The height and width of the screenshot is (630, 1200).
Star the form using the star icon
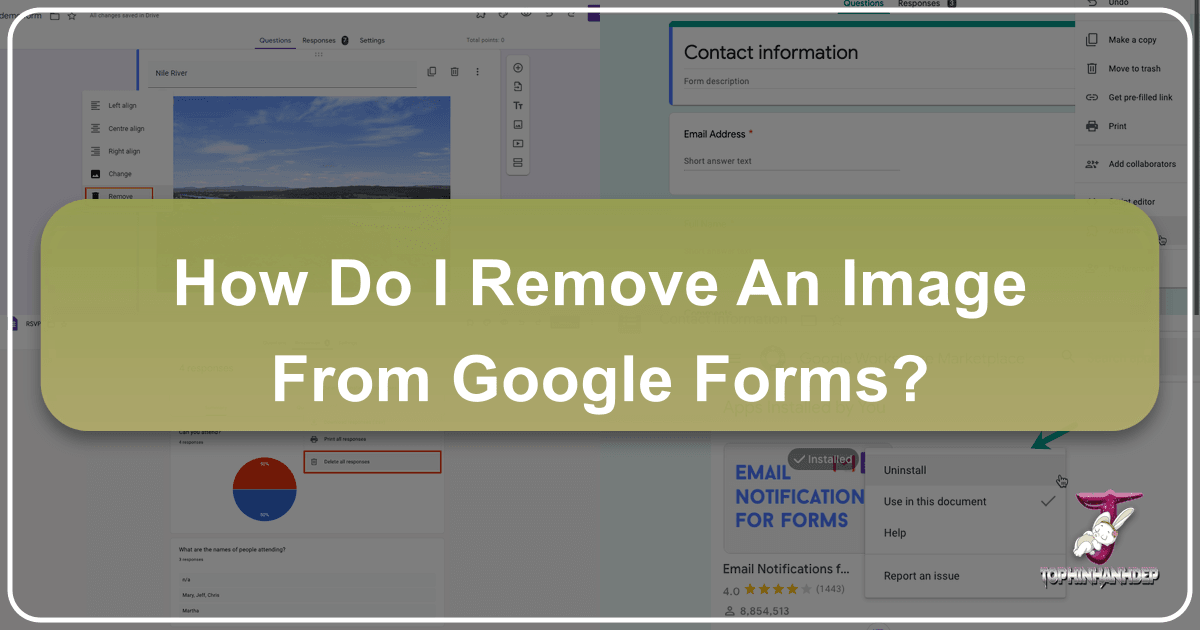click(x=72, y=16)
